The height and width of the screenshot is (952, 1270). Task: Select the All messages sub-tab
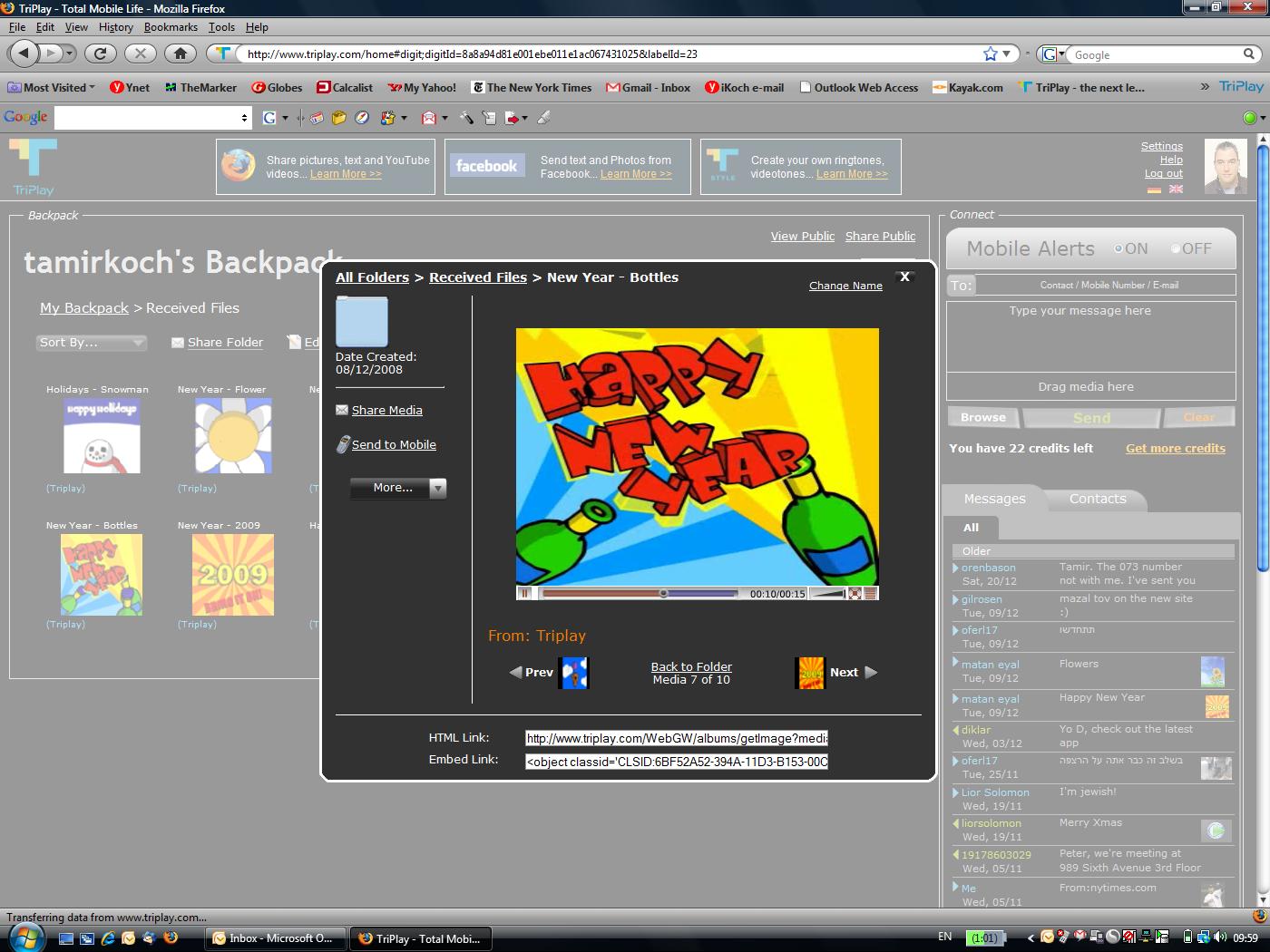tap(971, 528)
